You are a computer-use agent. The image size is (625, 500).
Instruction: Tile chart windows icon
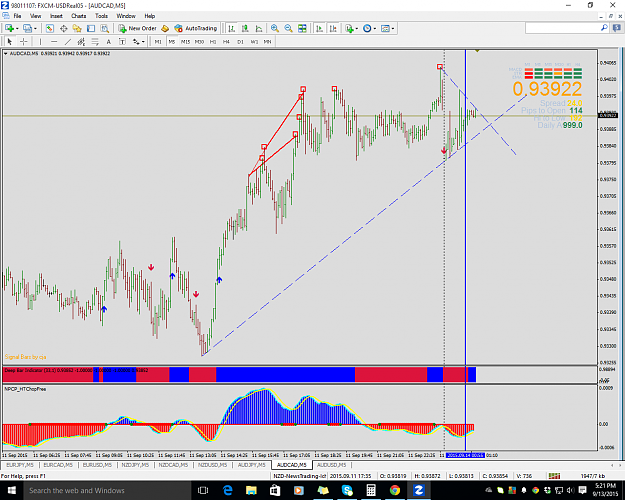click(303, 28)
